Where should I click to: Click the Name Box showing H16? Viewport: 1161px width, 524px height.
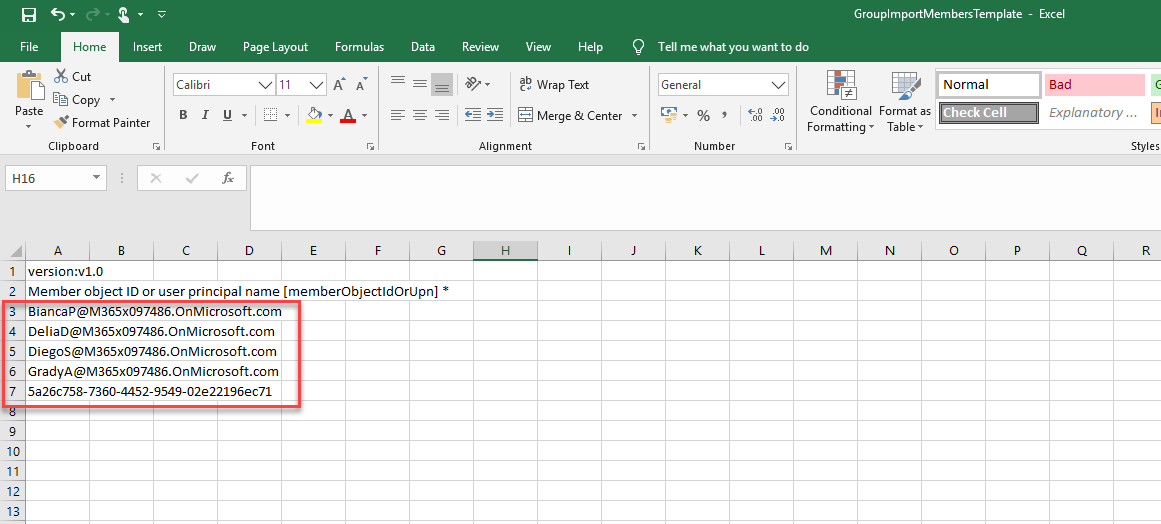pos(56,178)
